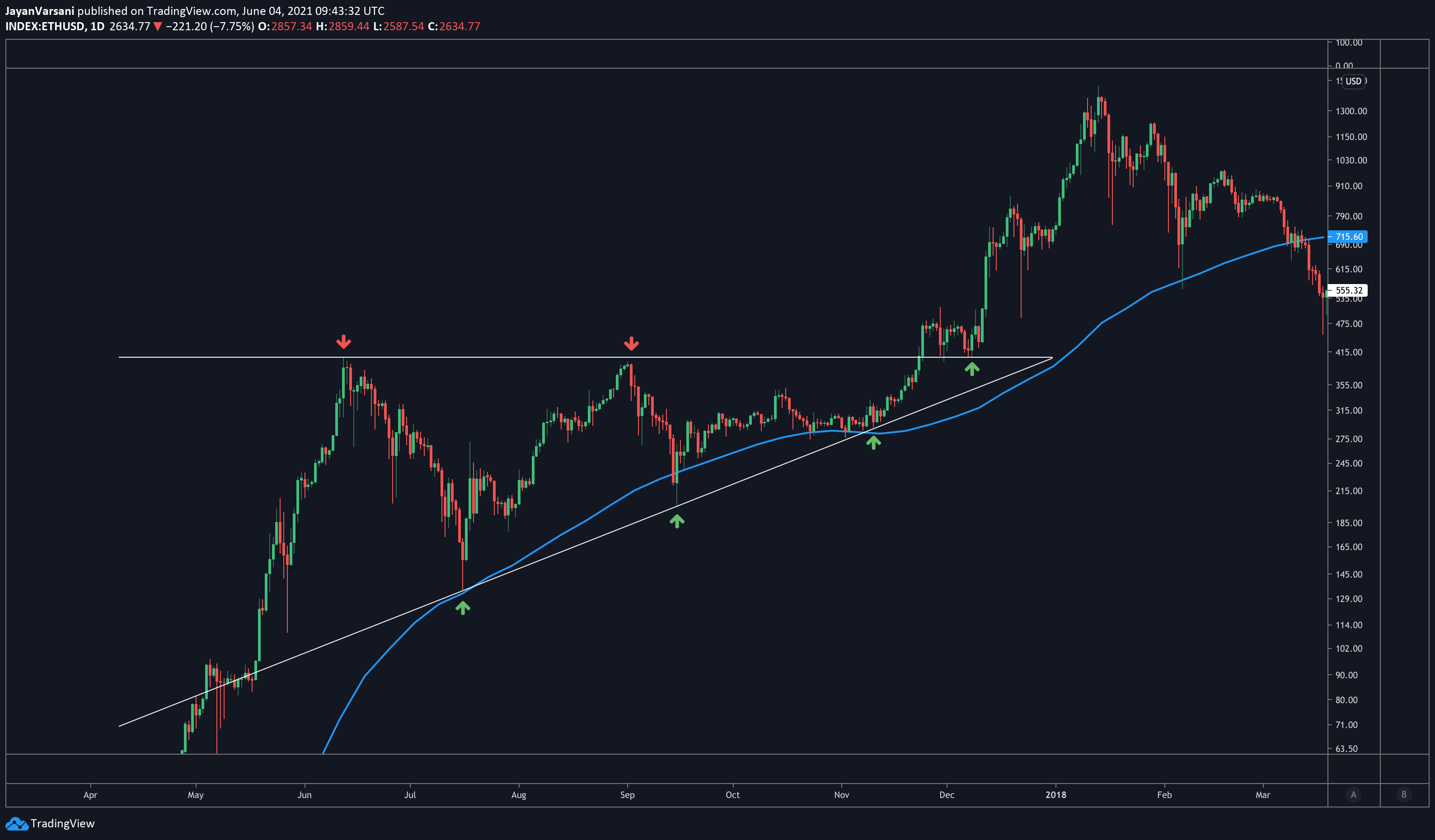Image resolution: width=1435 pixels, height=840 pixels.
Task: Click the author name JayanVarsani
Action: [x=39, y=11]
